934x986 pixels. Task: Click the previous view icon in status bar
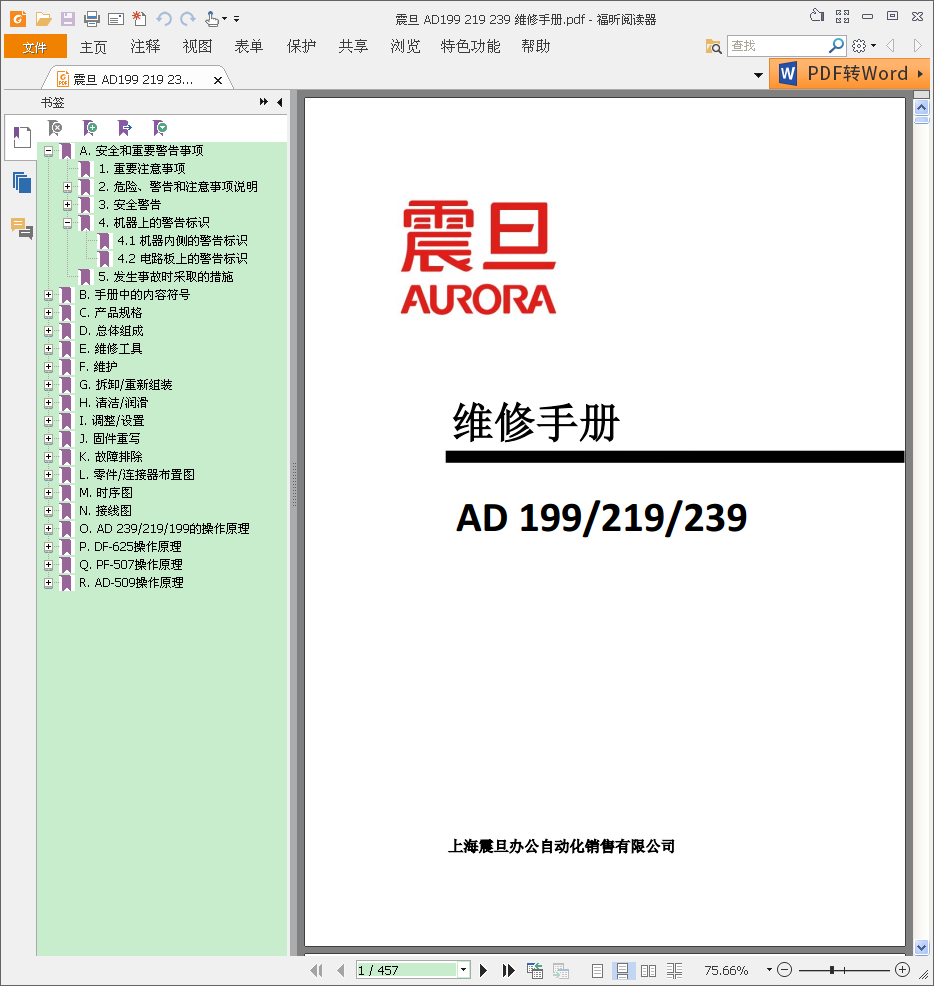(x=535, y=970)
